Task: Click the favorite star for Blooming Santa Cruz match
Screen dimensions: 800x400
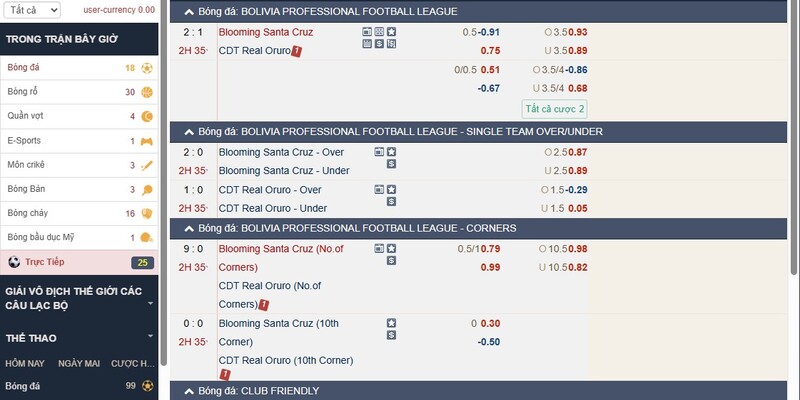Action: tap(391, 32)
